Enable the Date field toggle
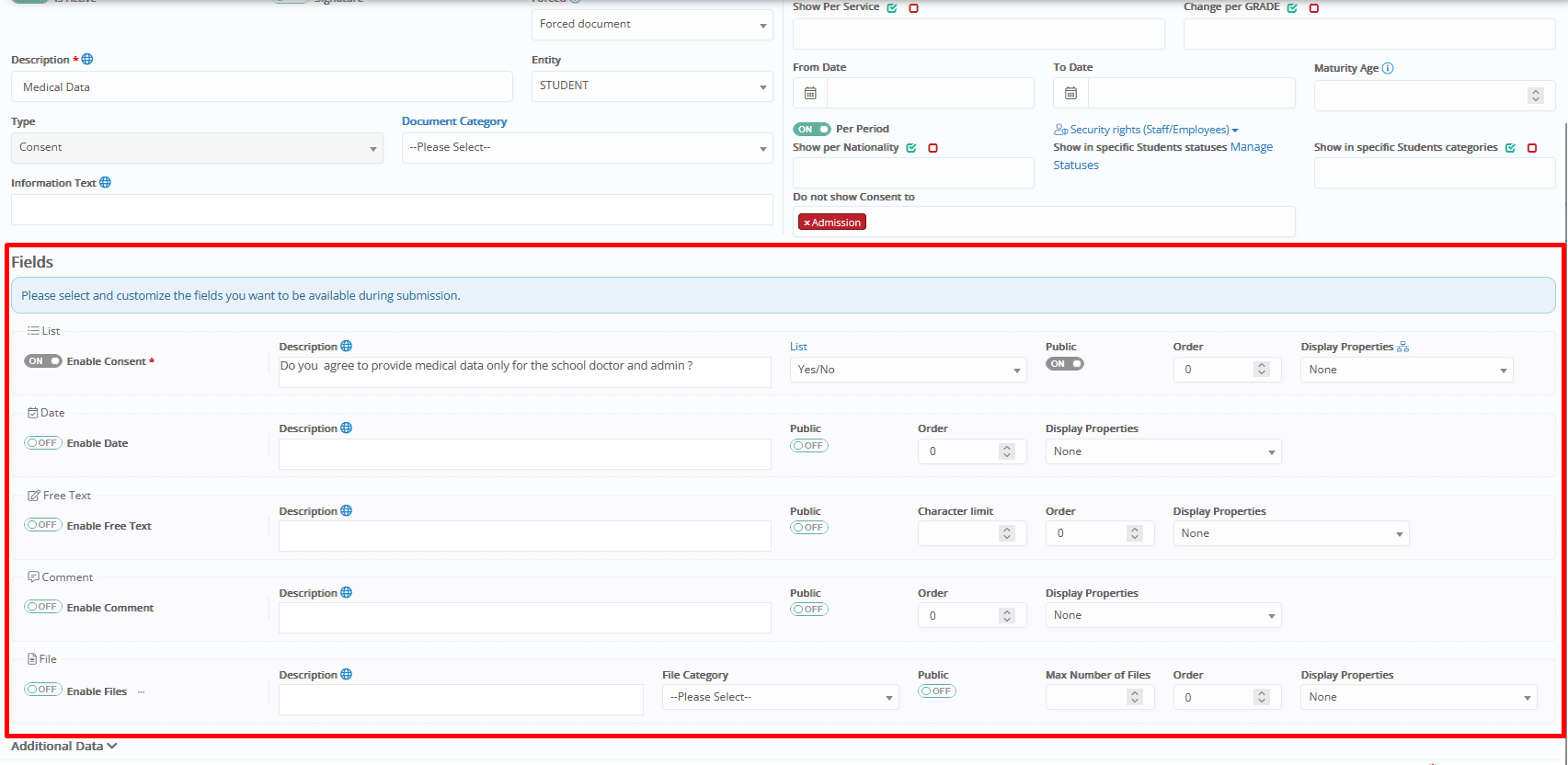The height and width of the screenshot is (765, 1568). tap(43, 443)
